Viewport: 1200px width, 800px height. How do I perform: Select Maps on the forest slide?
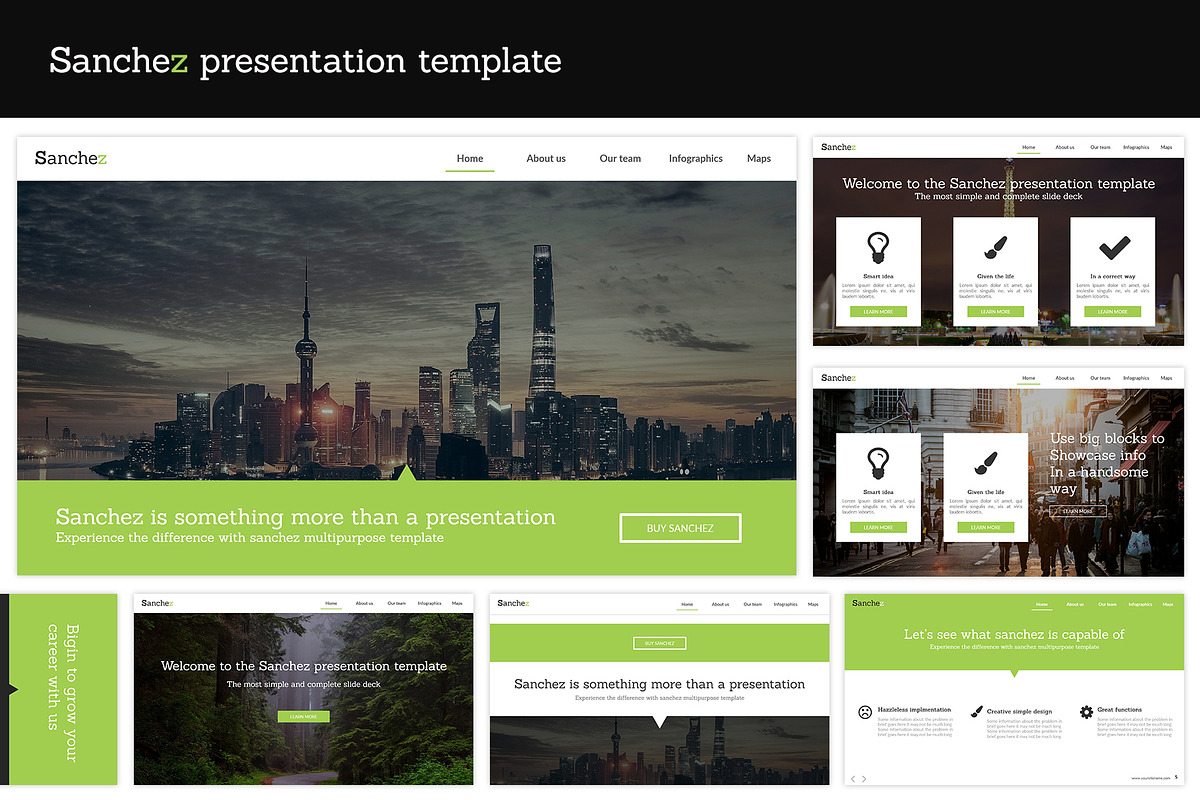(x=457, y=603)
